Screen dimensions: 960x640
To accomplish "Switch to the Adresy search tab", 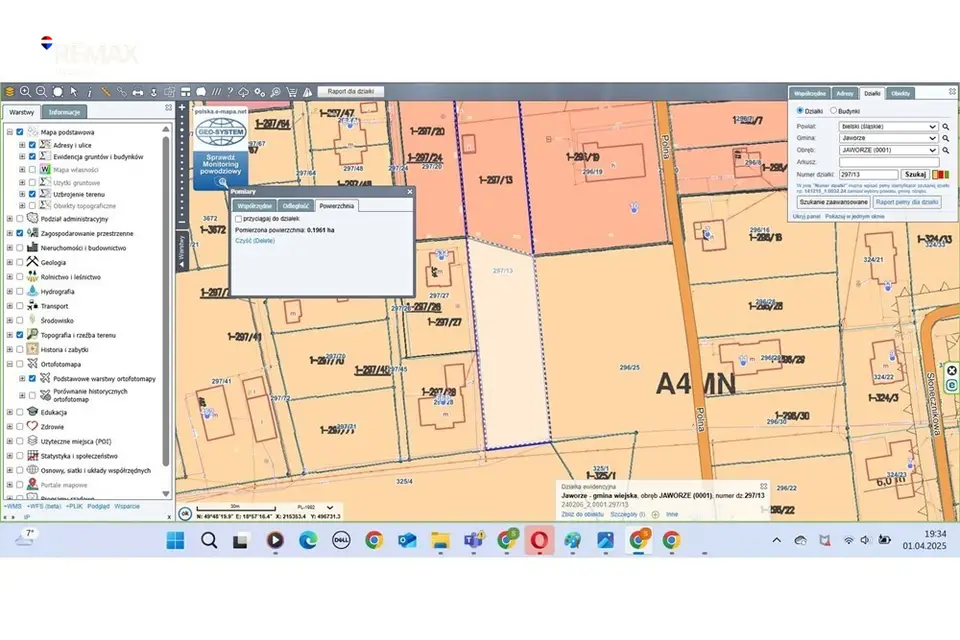I will (845, 94).
